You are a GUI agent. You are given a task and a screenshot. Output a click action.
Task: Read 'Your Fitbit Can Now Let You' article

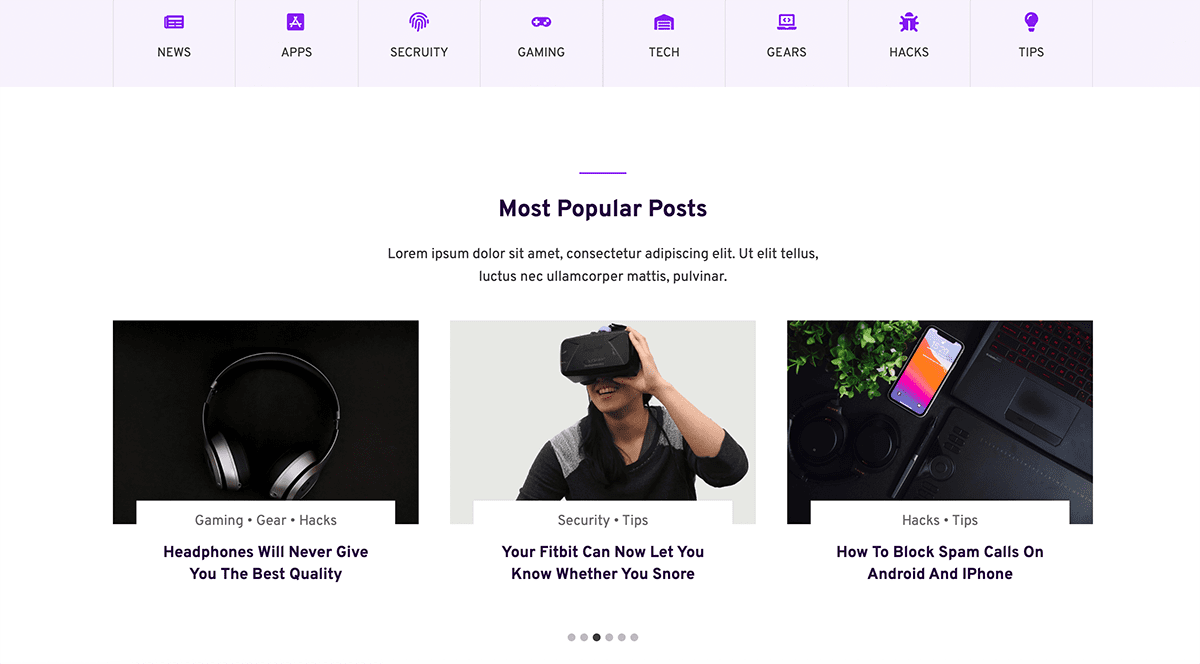(603, 563)
